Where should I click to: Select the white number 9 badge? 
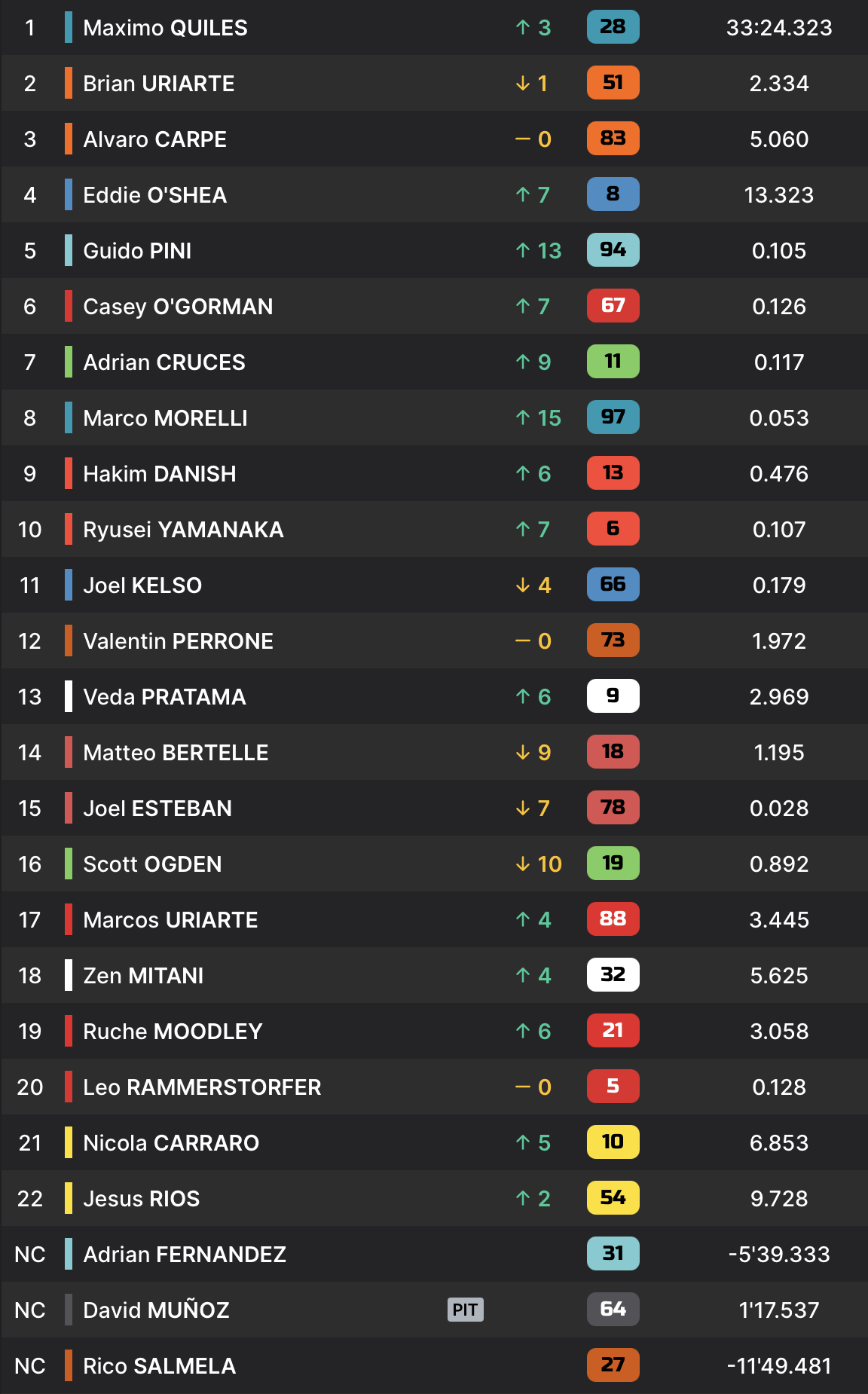click(613, 696)
